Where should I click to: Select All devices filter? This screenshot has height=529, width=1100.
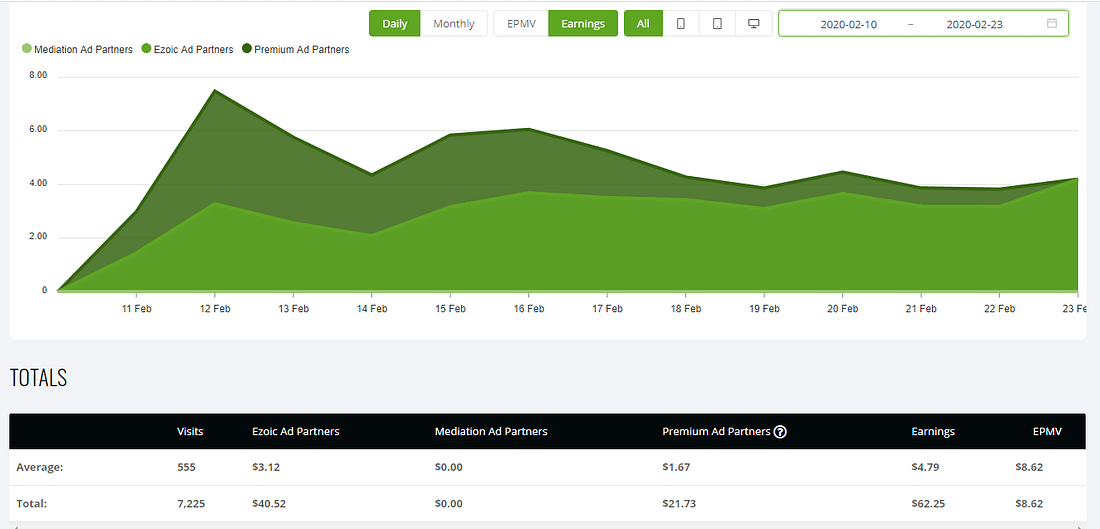643,23
